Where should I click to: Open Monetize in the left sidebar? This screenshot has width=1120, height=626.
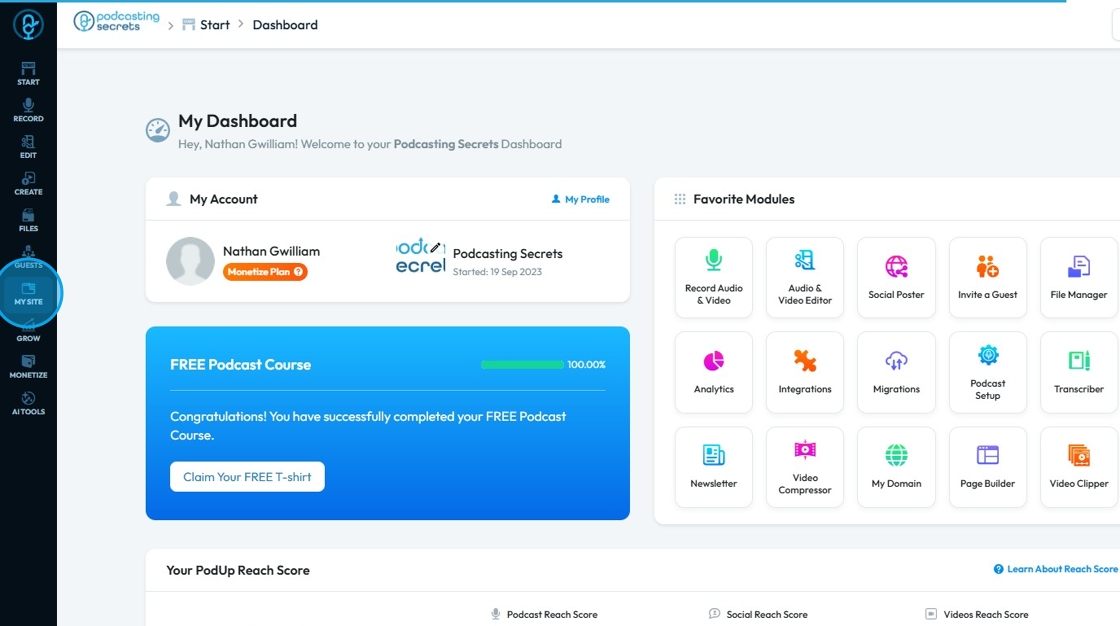29,367
